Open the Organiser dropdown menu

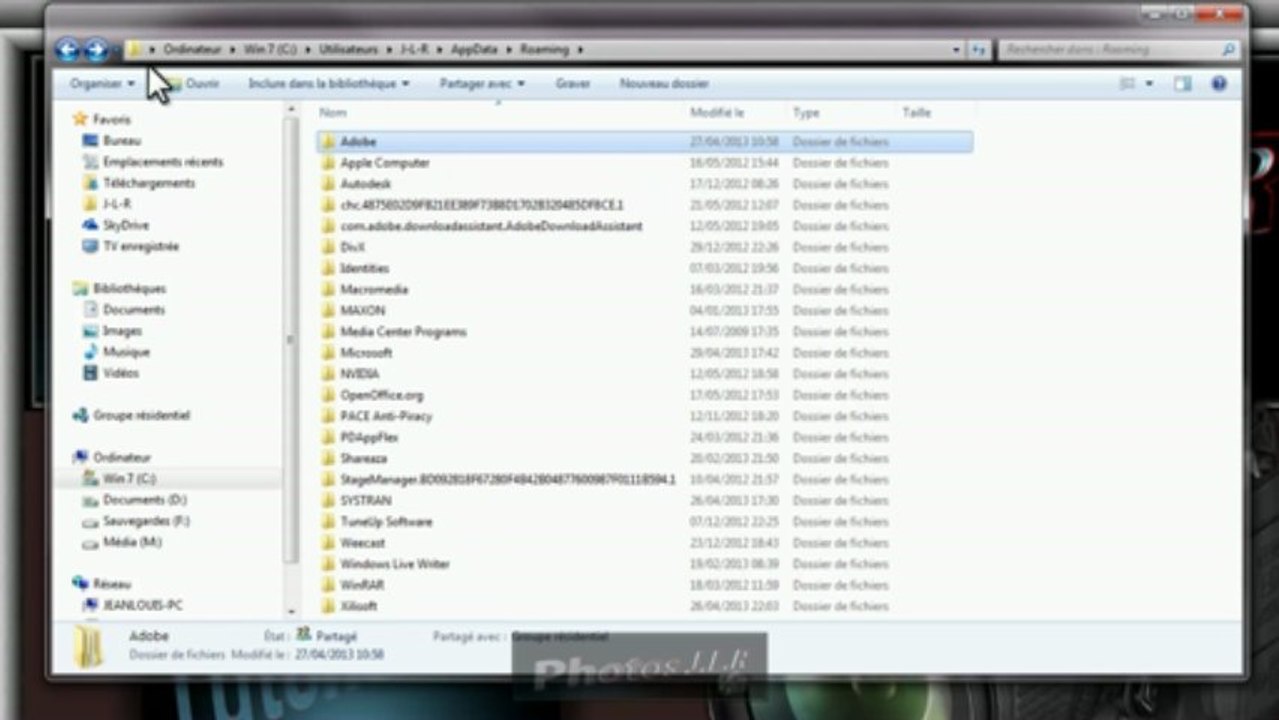(x=102, y=84)
